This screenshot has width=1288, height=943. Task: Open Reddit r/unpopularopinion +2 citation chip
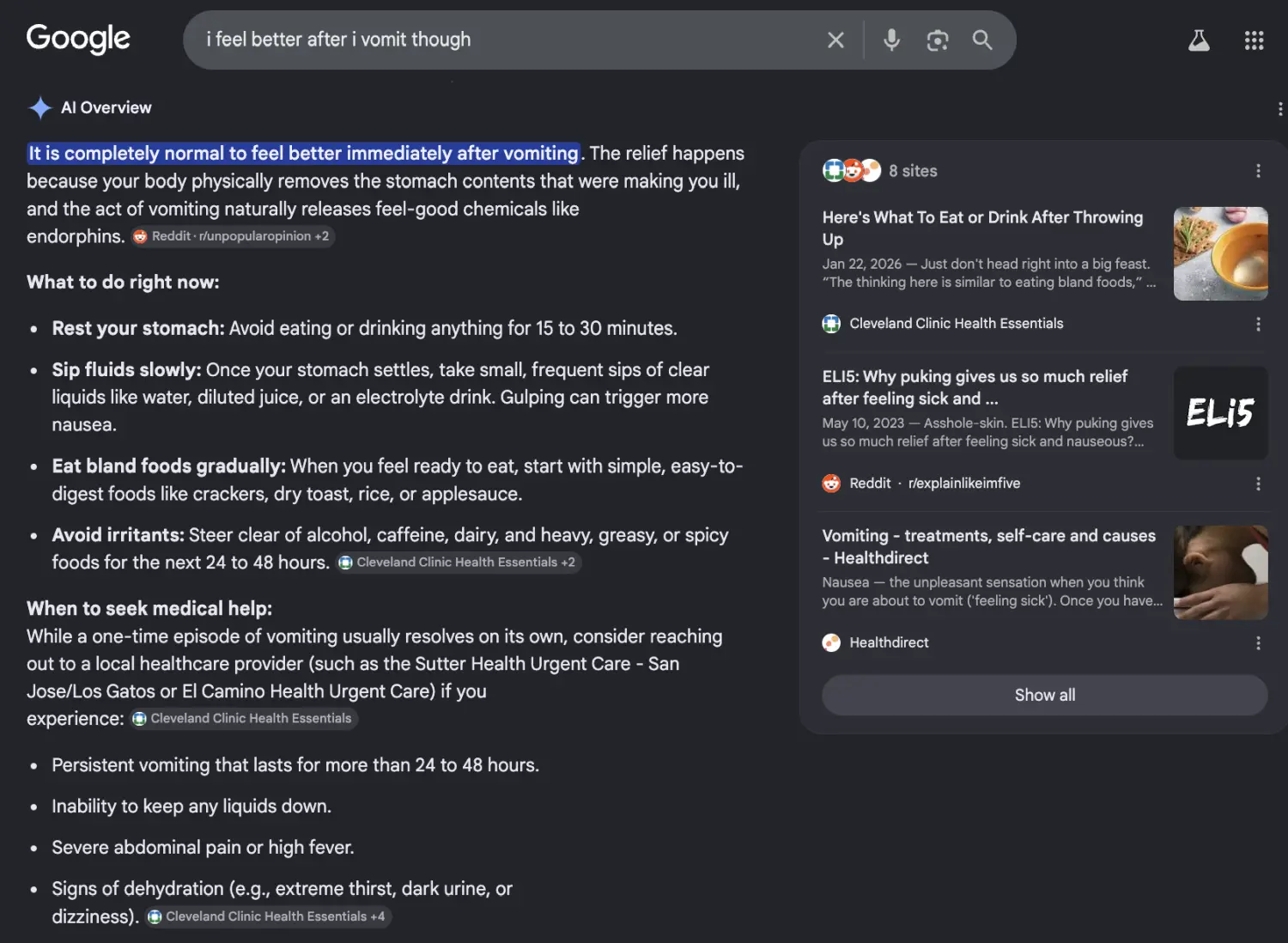click(x=232, y=236)
